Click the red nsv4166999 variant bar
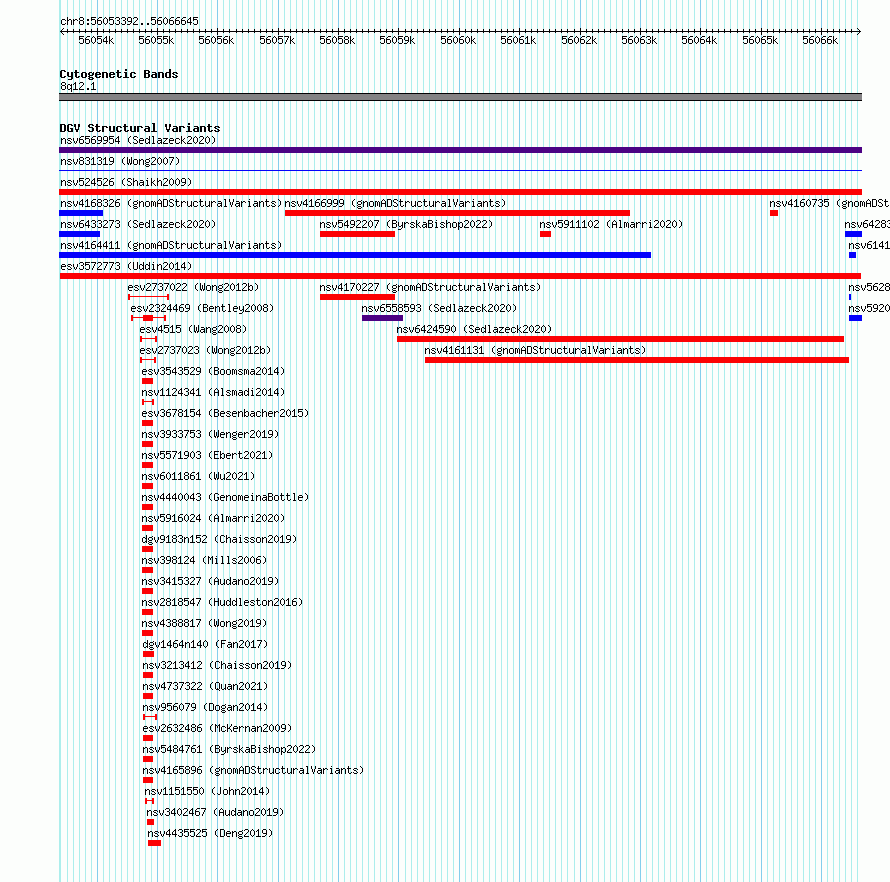The width and height of the screenshot is (890, 882). 457,213
